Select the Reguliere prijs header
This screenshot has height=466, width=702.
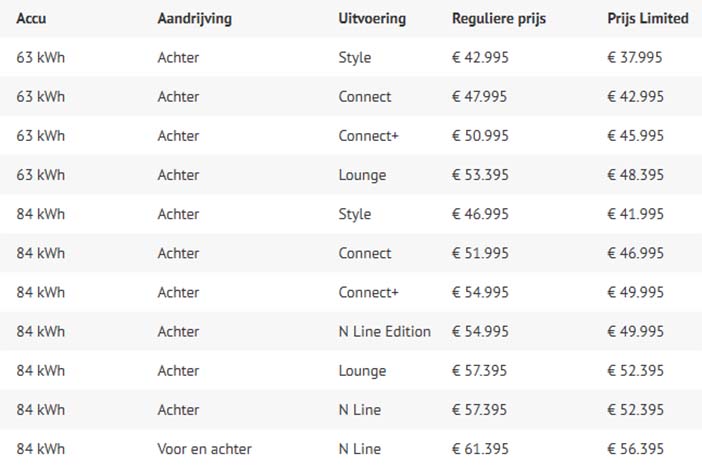[x=499, y=19]
